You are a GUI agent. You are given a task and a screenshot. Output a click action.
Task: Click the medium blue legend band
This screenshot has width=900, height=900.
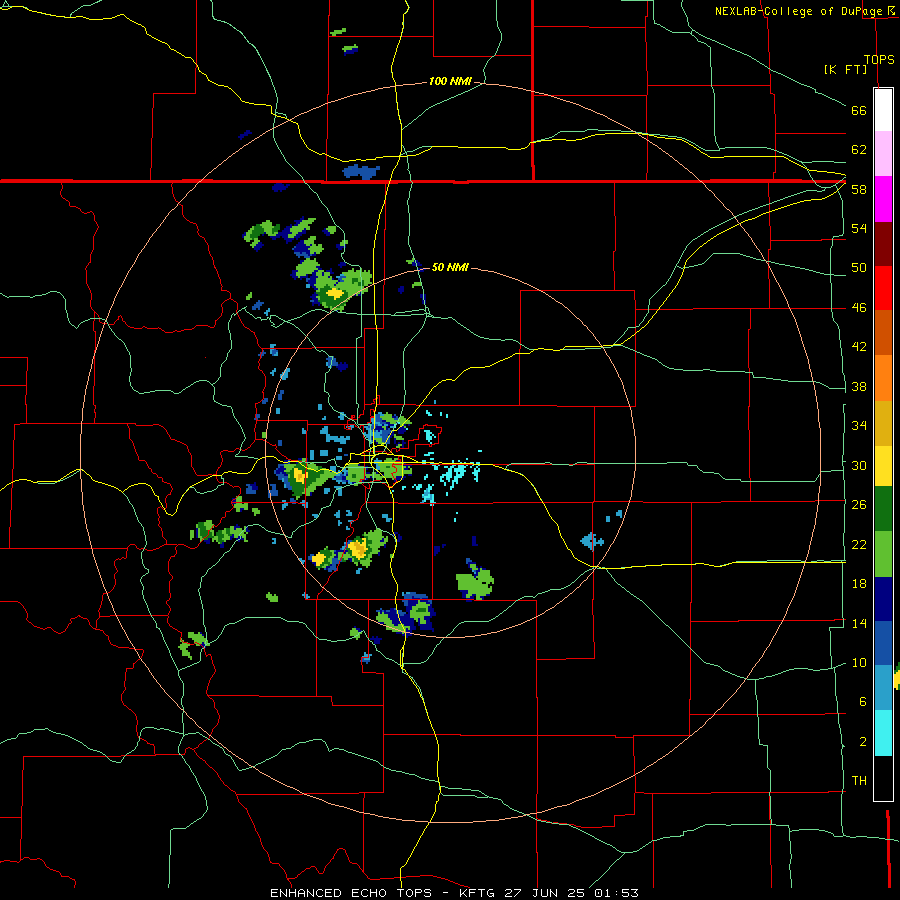(x=883, y=643)
